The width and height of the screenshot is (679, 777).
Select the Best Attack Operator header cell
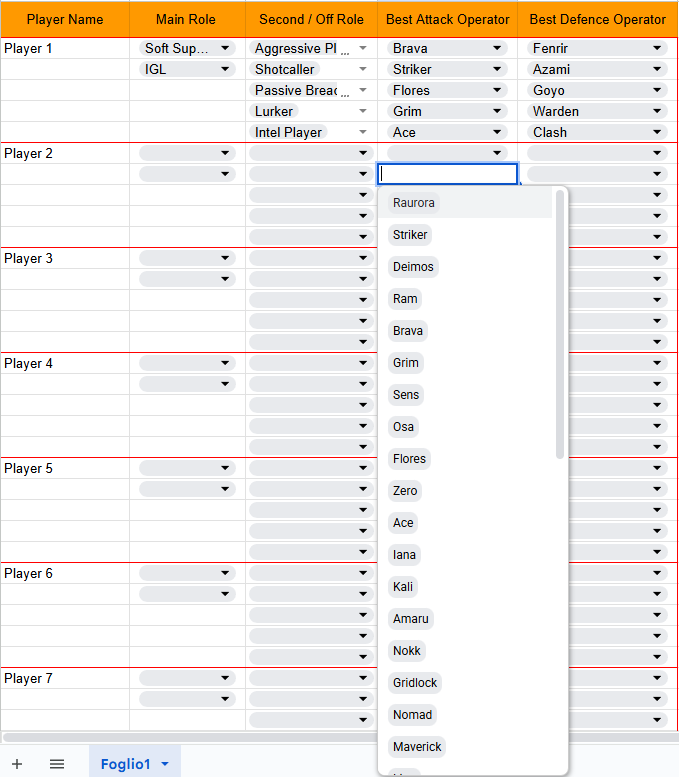(448, 19)
